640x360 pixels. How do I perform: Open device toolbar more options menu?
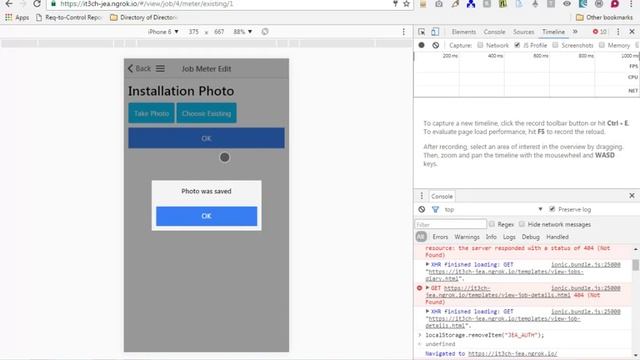tap(404, 32)
